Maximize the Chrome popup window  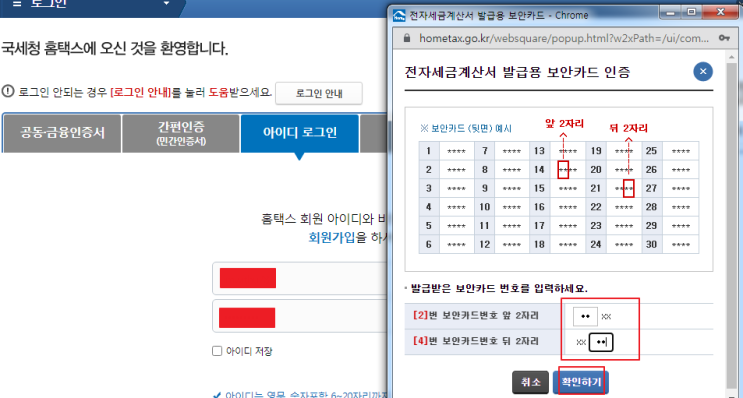(x=691, y=12)
